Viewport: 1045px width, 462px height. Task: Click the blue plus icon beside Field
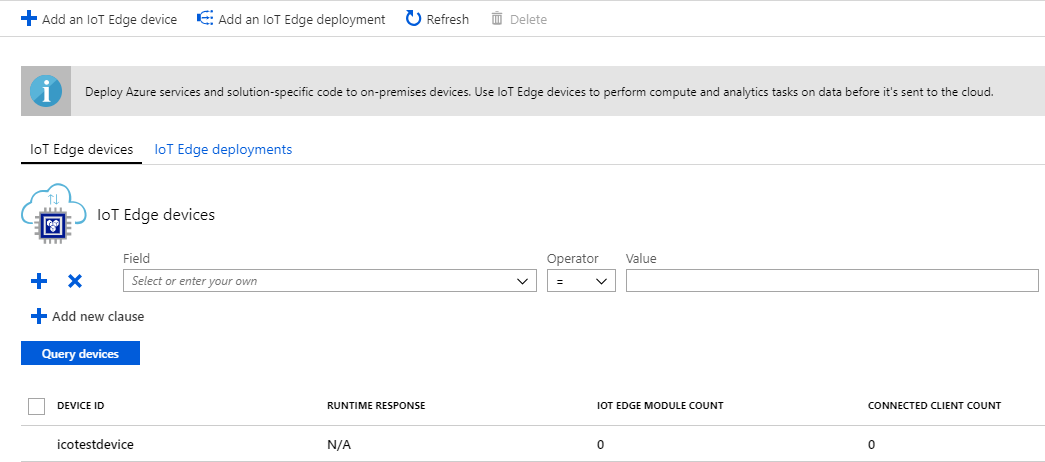pyautogui.click(x=39, y=282)
